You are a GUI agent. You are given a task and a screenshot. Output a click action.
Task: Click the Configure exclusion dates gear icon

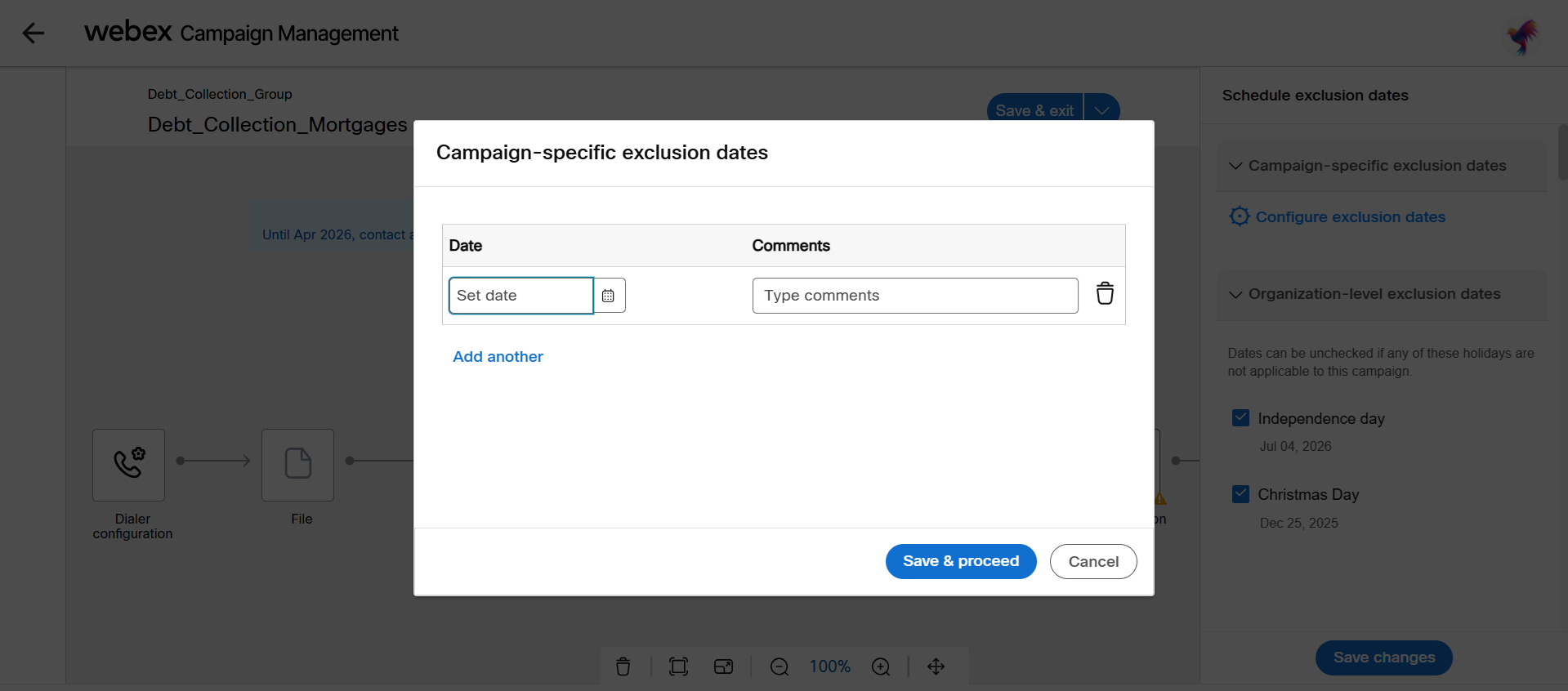1240,216
